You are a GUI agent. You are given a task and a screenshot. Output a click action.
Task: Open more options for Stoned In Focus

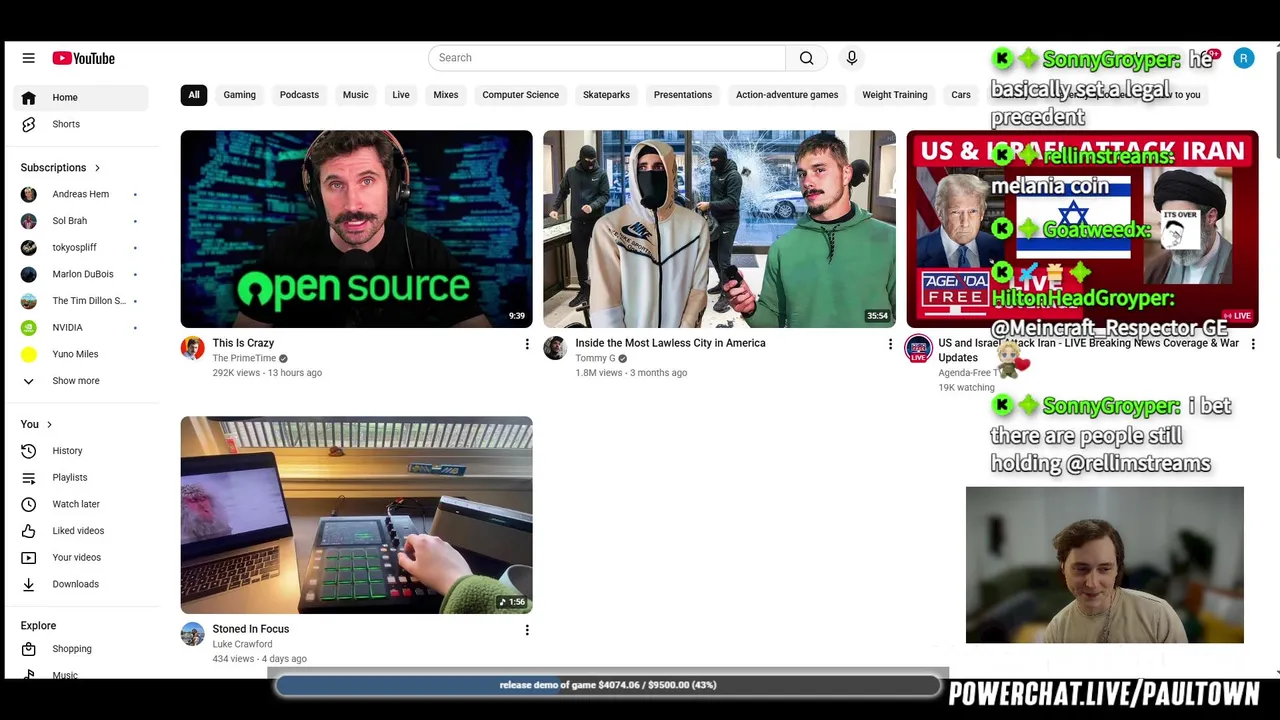pyautogui.click(x=527, y=630)
